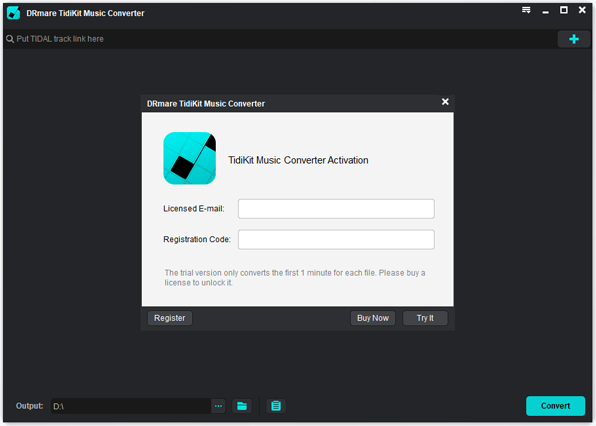
Task: Minimize the main window
Action: click(545, 11)
